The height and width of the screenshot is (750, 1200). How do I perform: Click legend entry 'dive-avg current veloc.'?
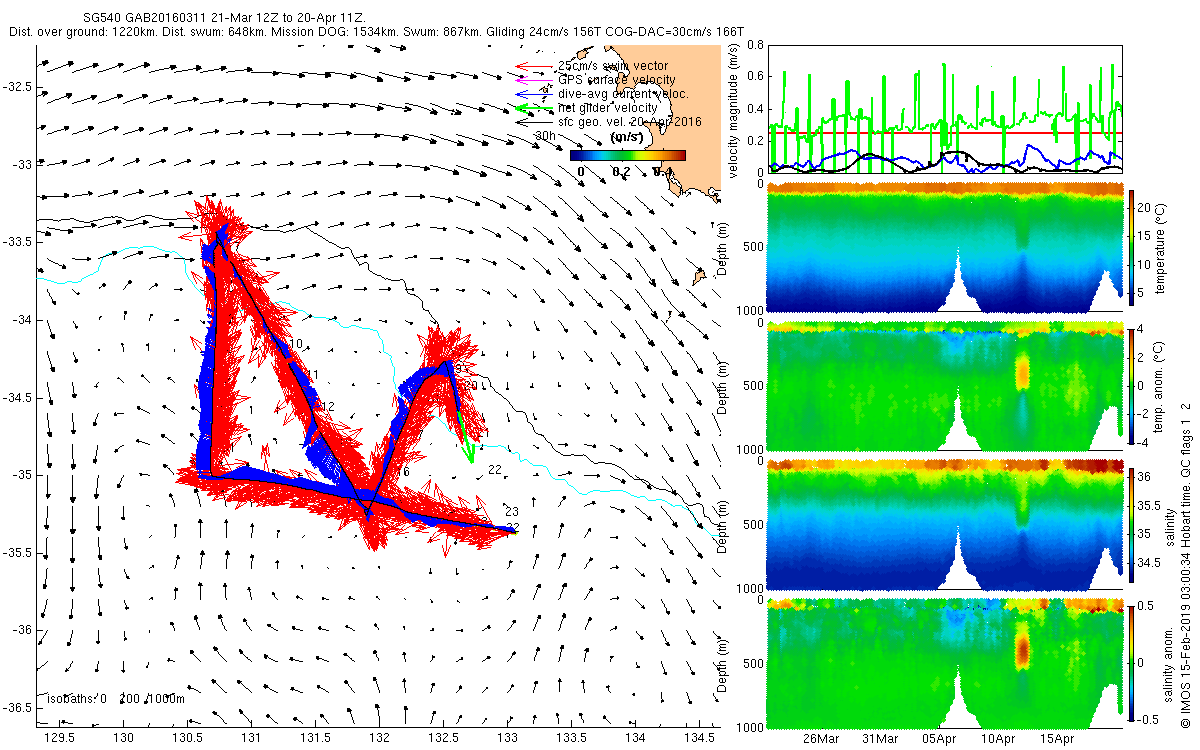pyautogui.click(x=623, y=94)
